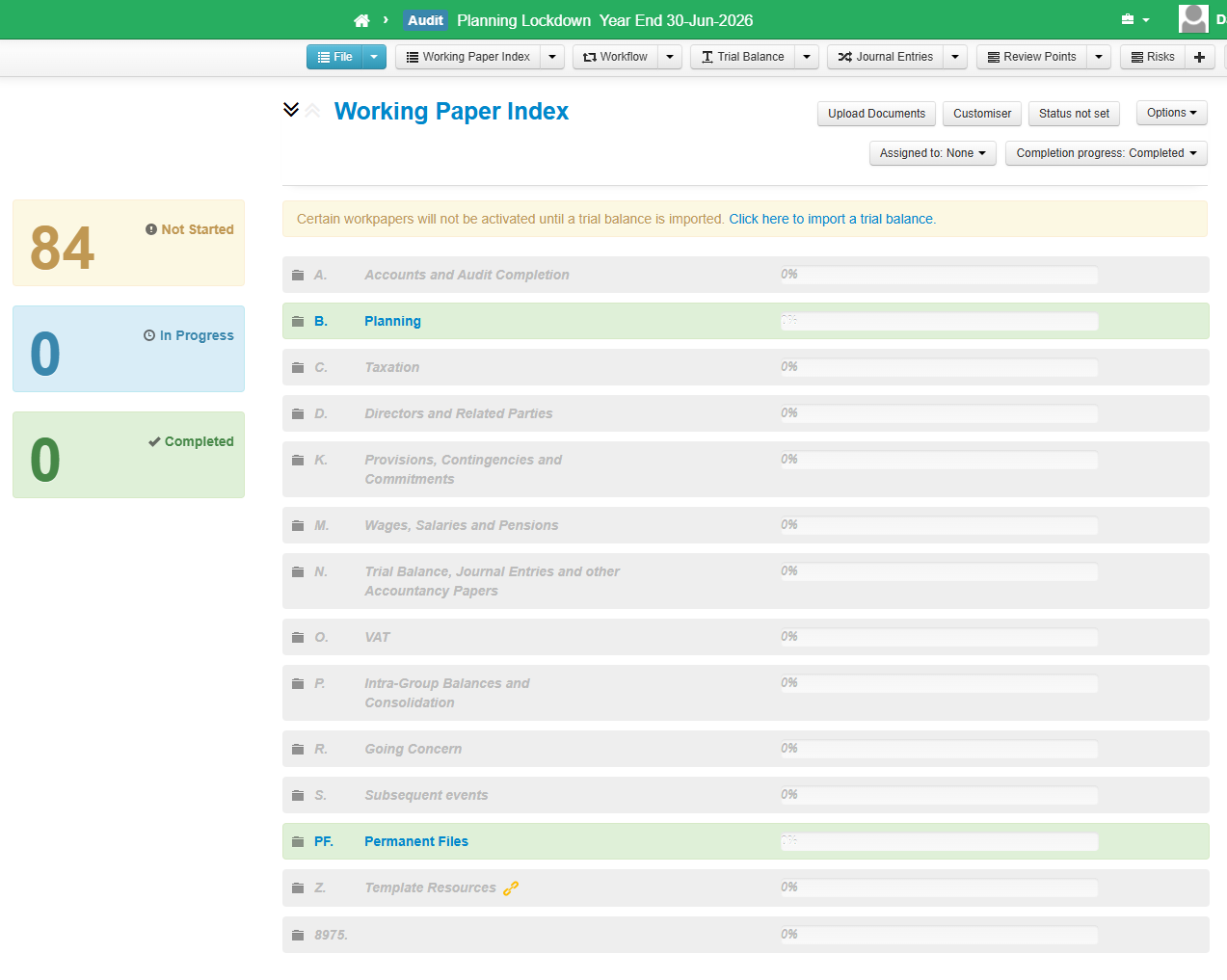Screen dimensions: 1227x980
Task: Click the Permanent Files folder icon
Action: pos(298,842)
